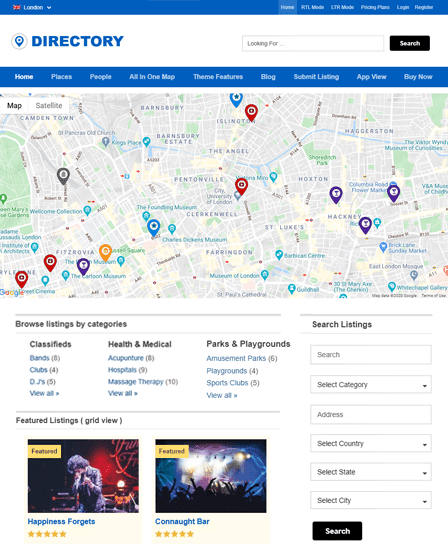Open Submit Listing in the nav bar
448x560 pixels.
click(x=316, y=77)
